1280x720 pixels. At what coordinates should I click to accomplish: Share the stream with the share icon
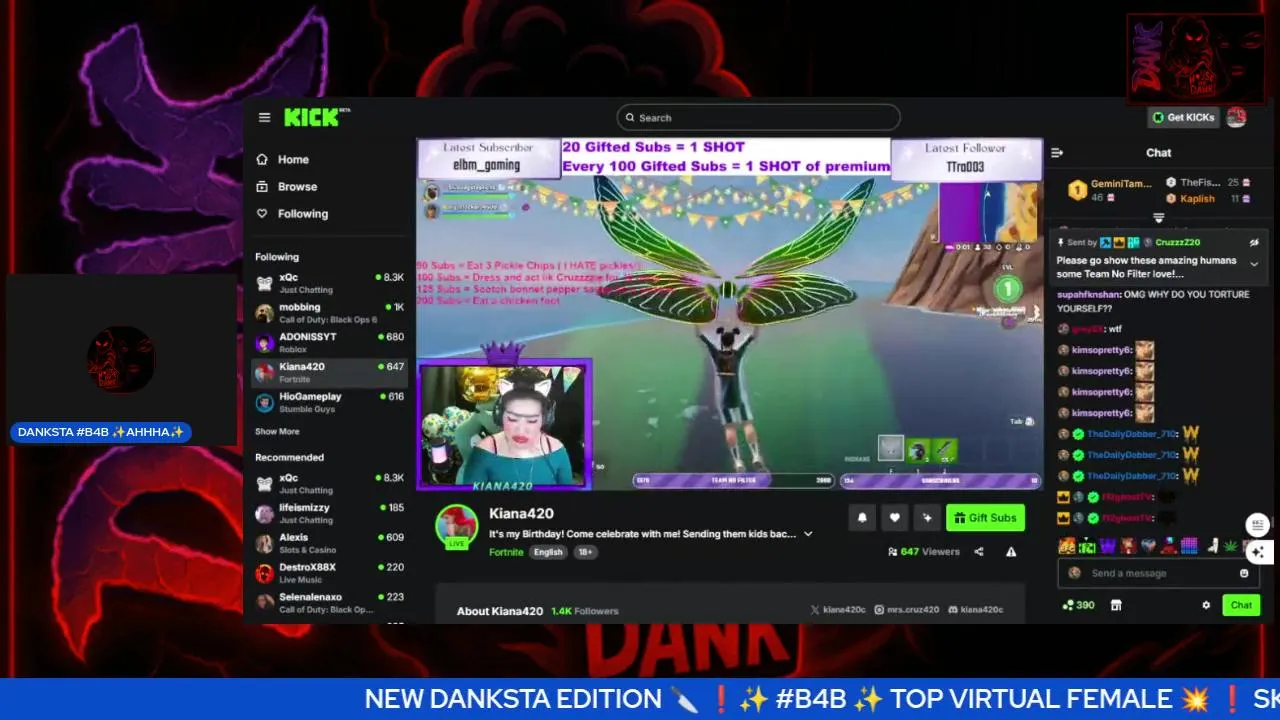(x=979, y=552)
